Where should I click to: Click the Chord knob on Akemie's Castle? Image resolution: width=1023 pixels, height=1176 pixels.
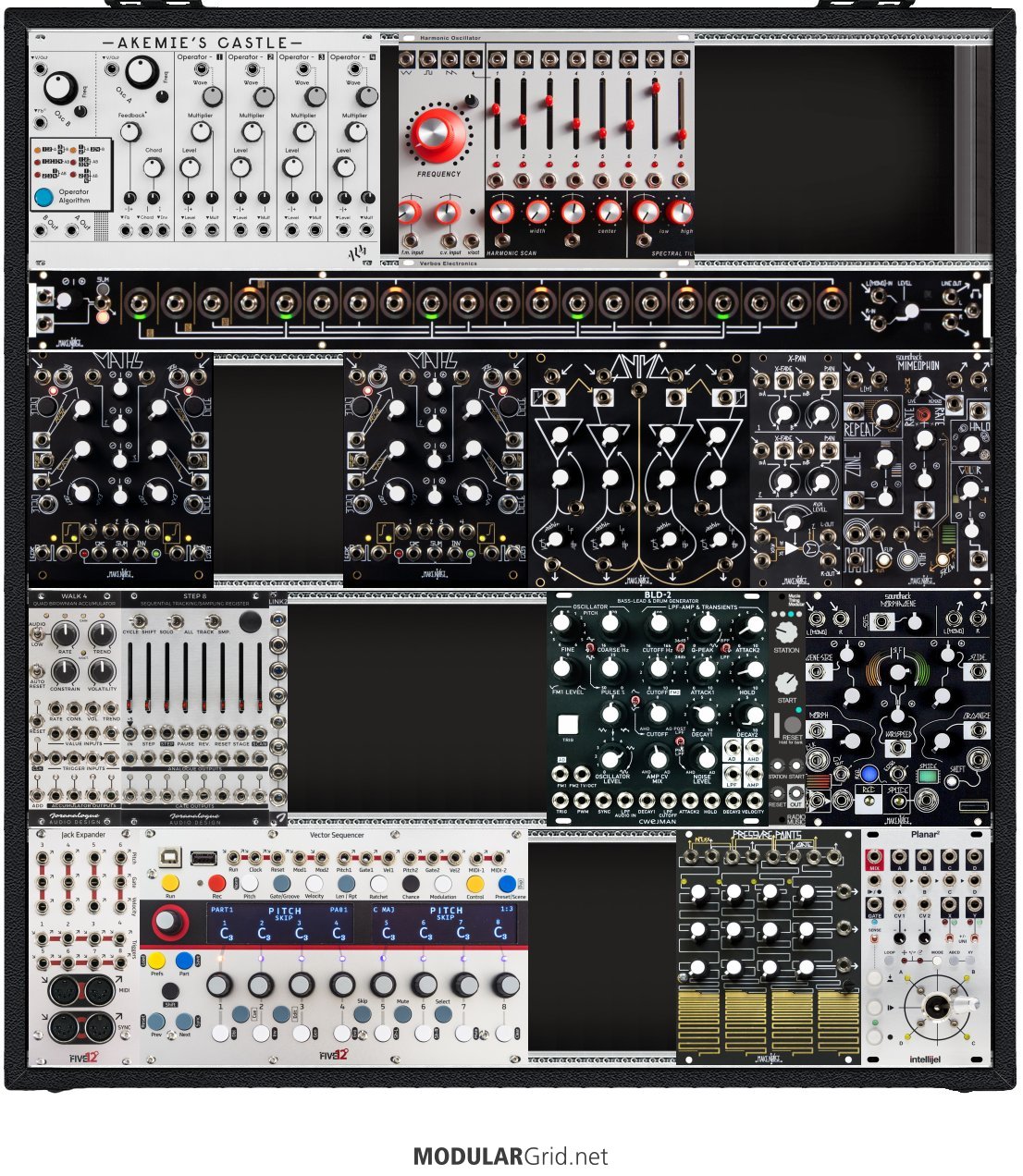point(154,168)
